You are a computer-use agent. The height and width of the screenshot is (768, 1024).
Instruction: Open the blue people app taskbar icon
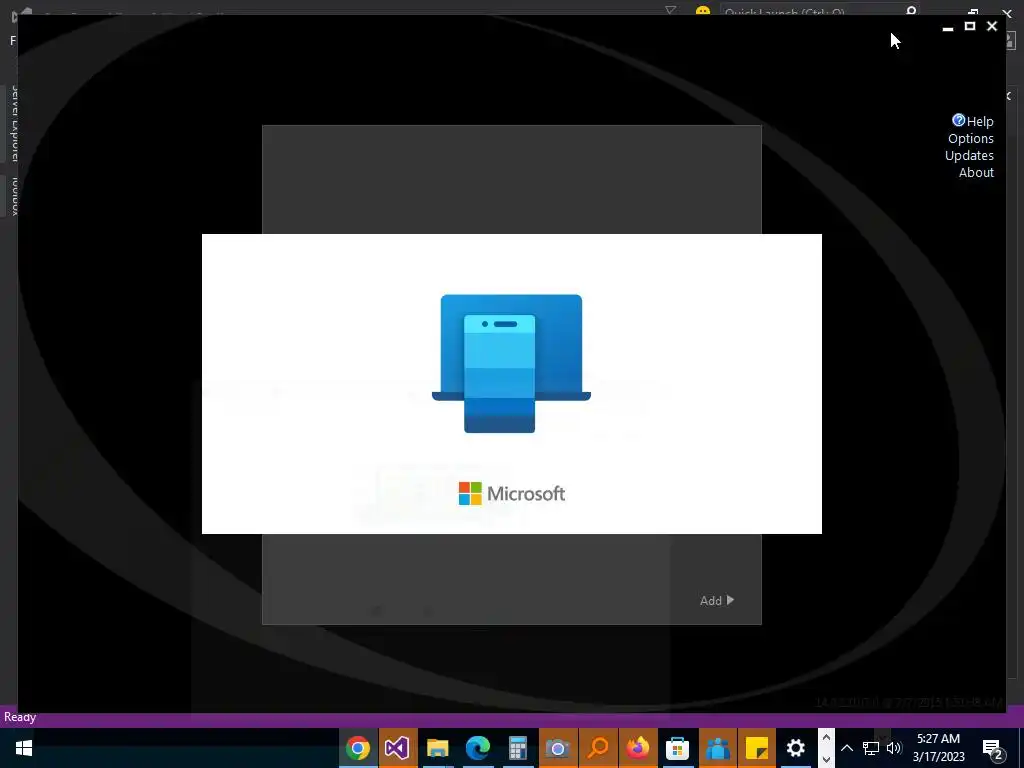717,748
